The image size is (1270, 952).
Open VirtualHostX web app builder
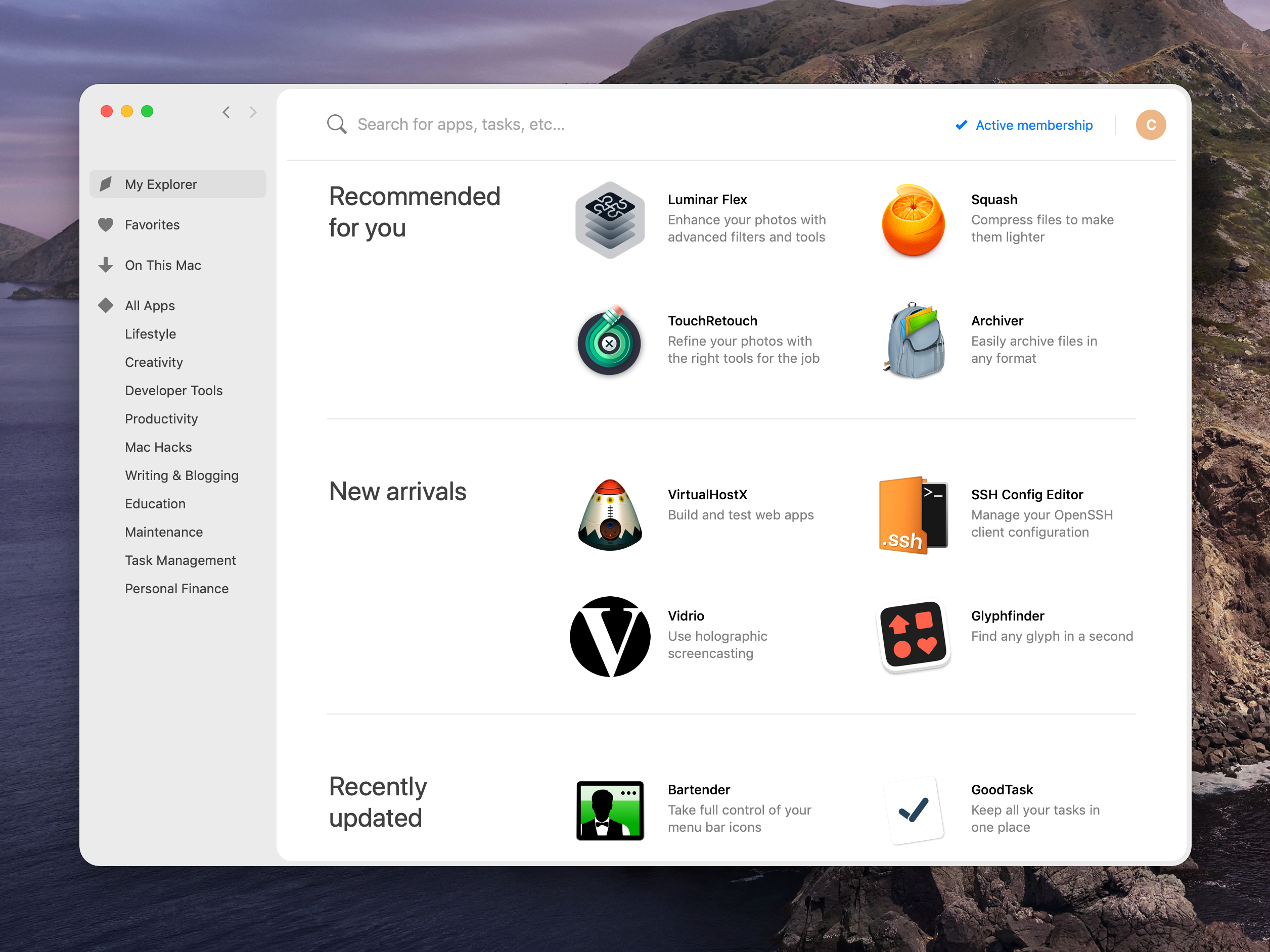(x=611, y=512)
